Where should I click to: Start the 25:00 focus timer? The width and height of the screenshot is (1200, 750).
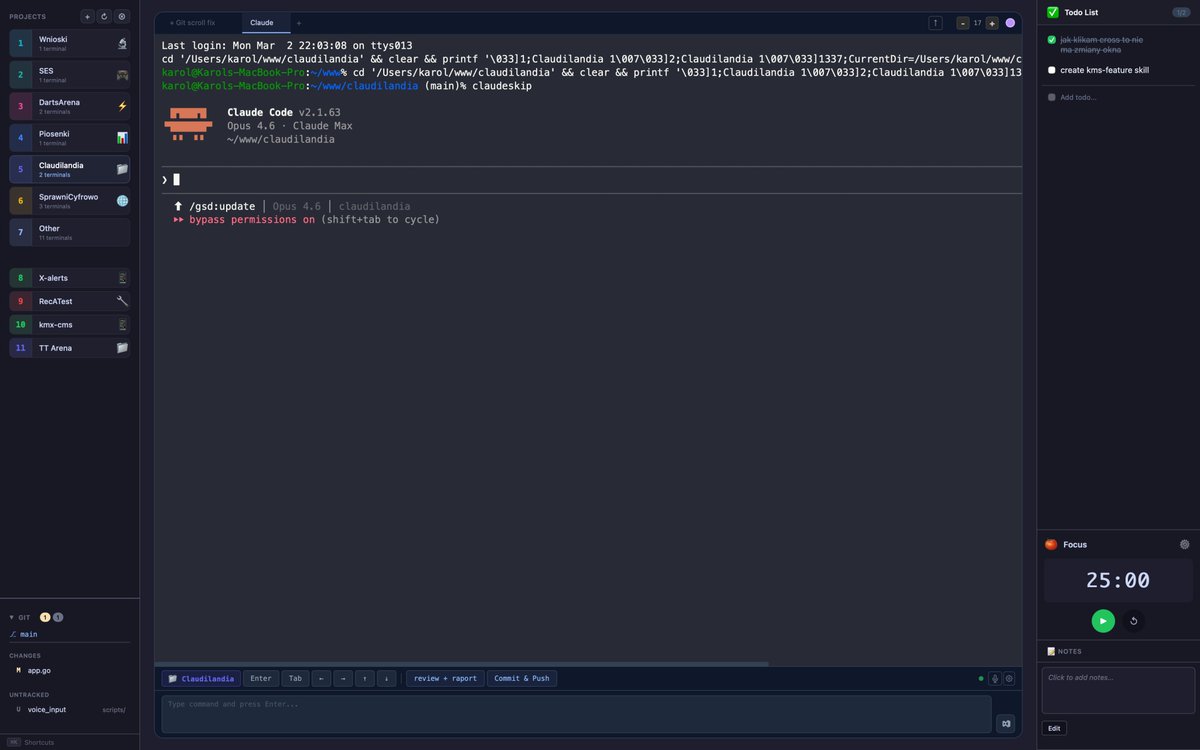[x=1103, y=621]
